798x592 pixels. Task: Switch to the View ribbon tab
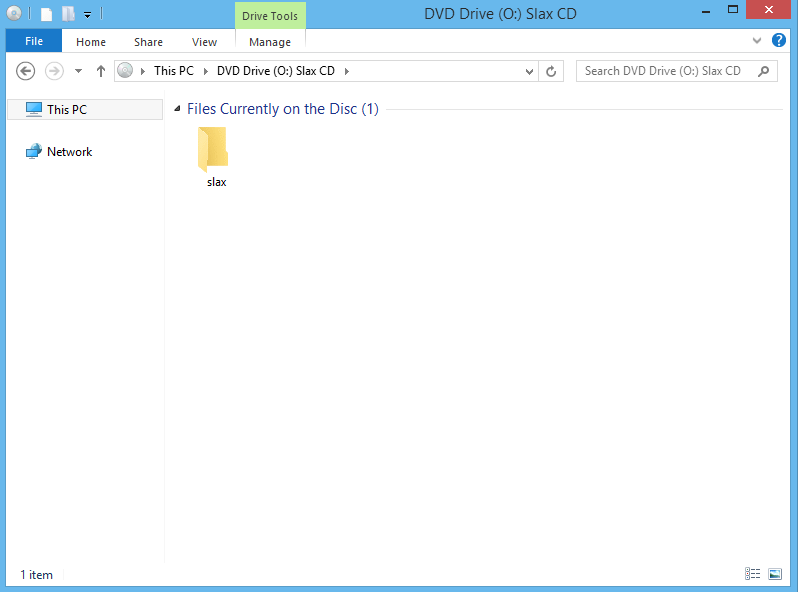tap(204, 42)
